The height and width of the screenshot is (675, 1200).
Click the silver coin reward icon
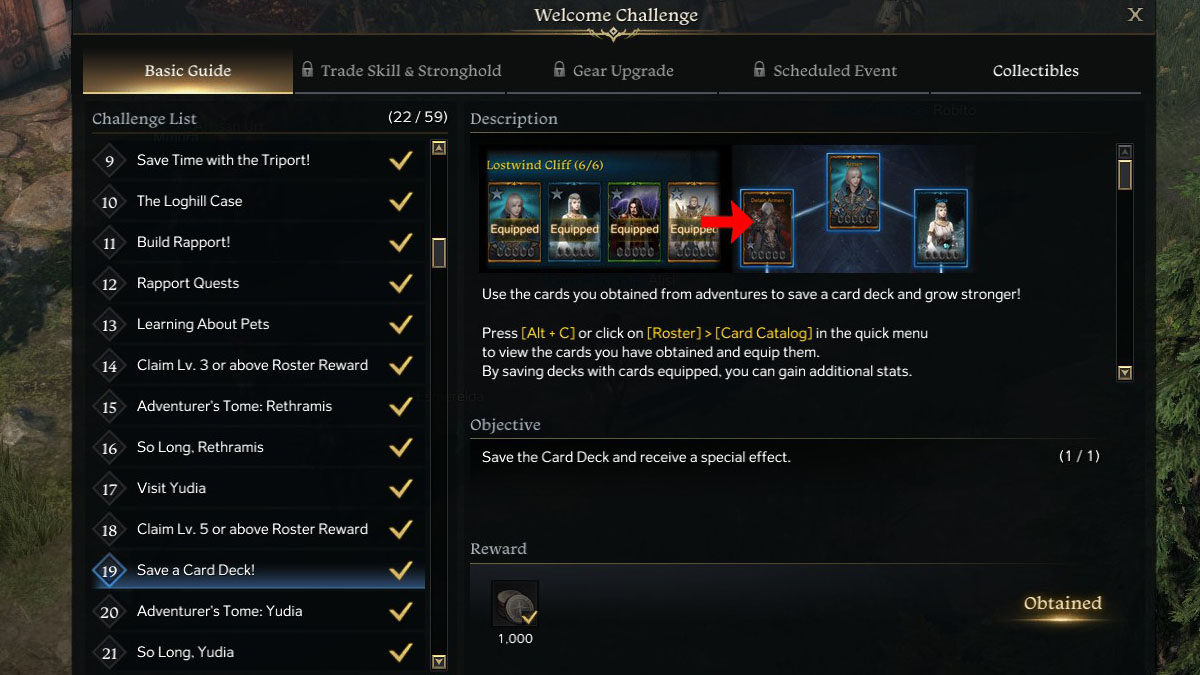(514, 604)
